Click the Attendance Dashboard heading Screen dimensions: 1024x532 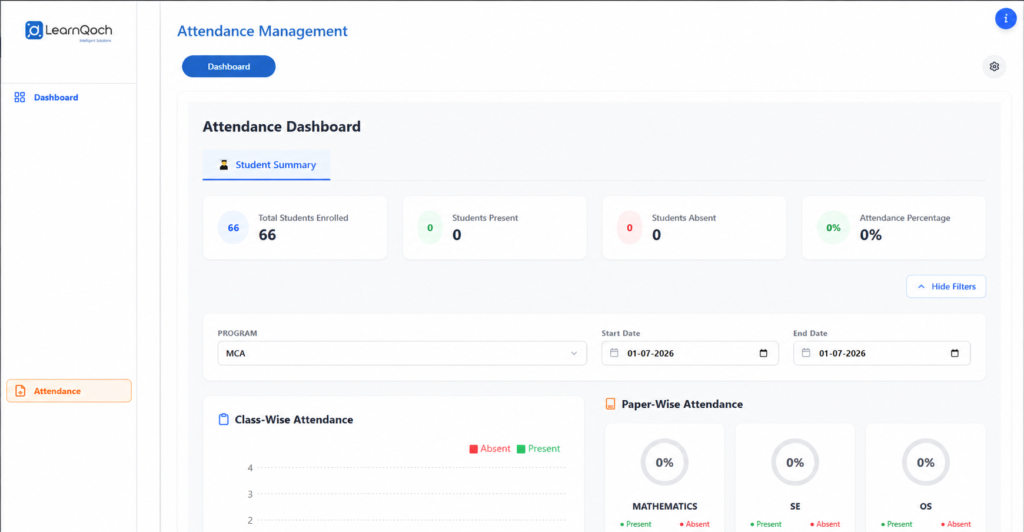point(281,127)
